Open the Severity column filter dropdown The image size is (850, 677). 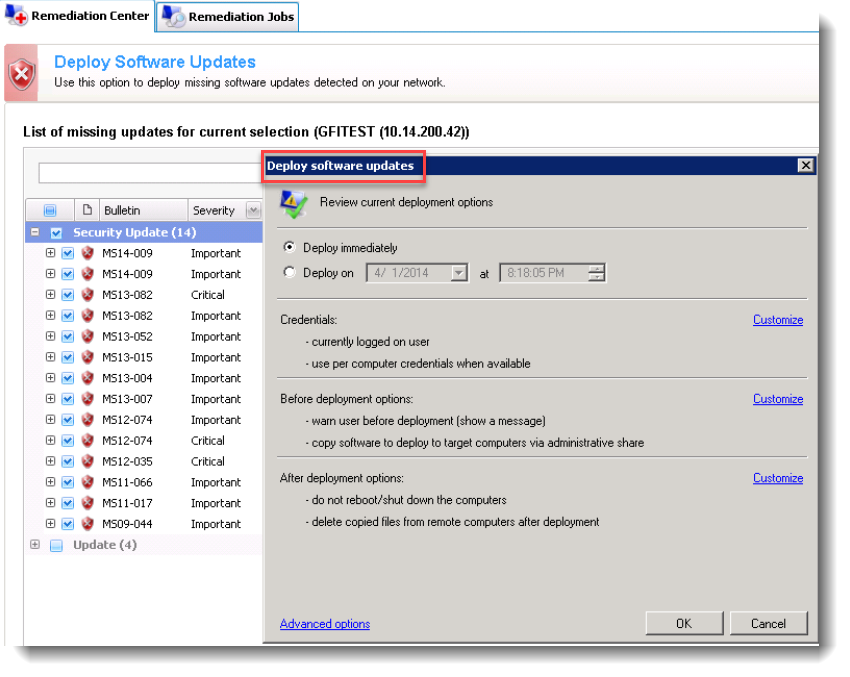click(x=252, y=210)
